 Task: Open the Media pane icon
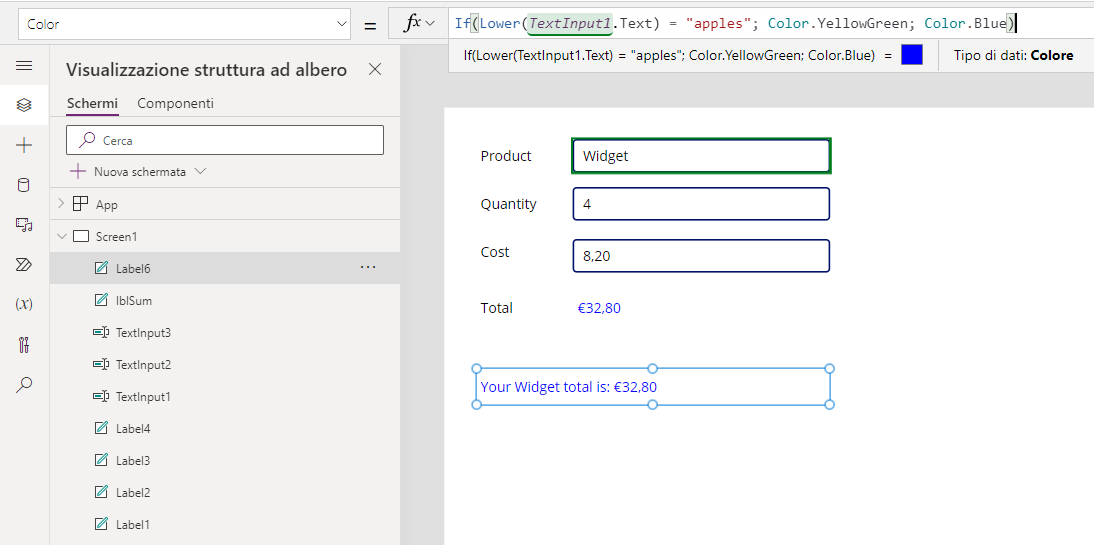tap(24, 225)
